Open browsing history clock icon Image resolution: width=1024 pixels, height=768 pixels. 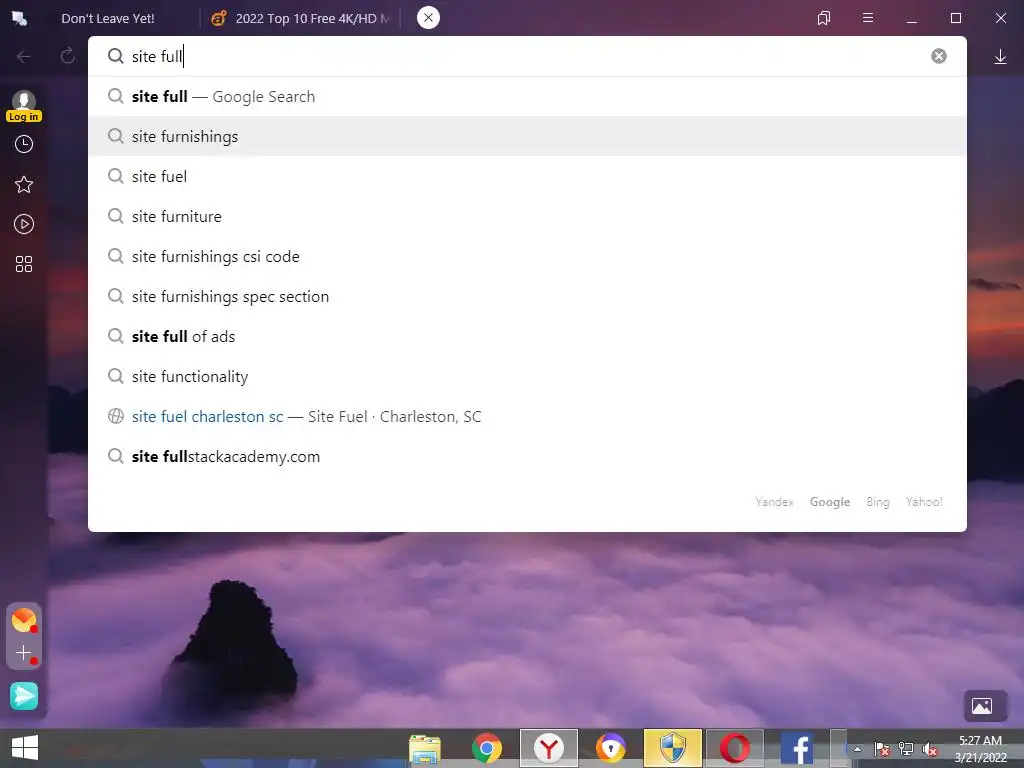(24, 144)
